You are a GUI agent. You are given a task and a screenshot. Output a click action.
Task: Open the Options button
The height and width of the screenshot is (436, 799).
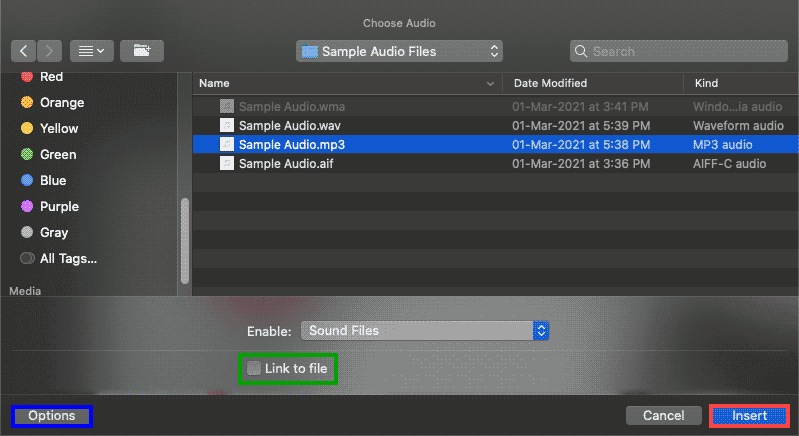point(52,415)
